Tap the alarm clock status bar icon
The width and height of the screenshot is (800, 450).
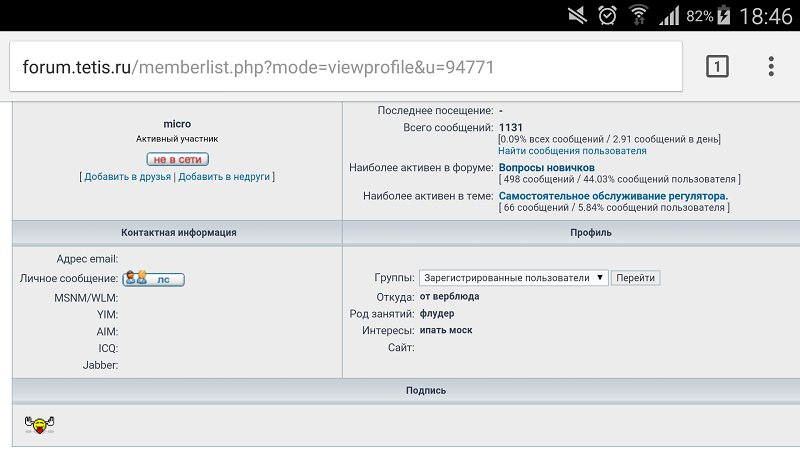607,15
